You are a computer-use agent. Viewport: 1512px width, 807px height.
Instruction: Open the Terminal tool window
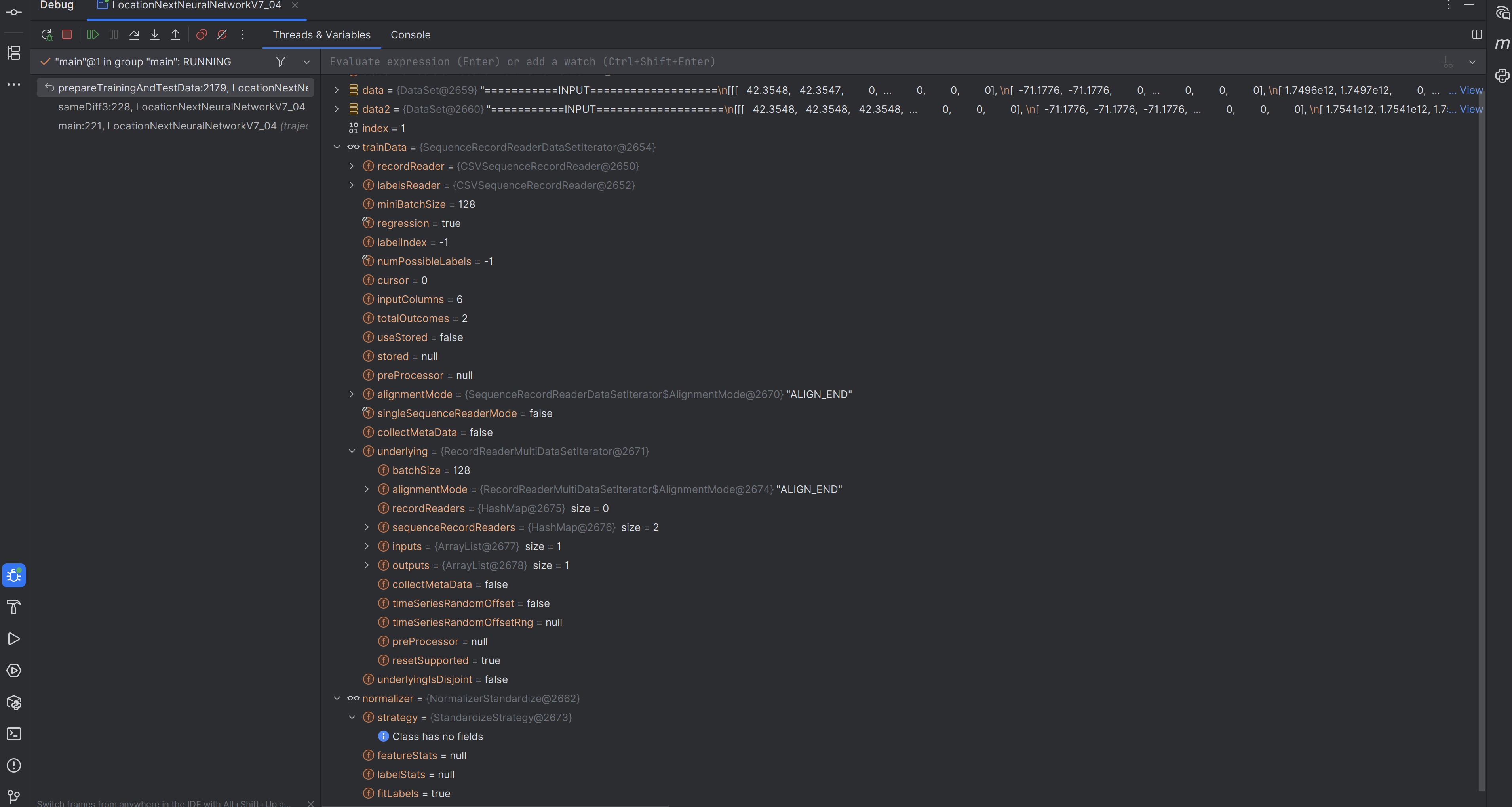(x=13, y=734)
